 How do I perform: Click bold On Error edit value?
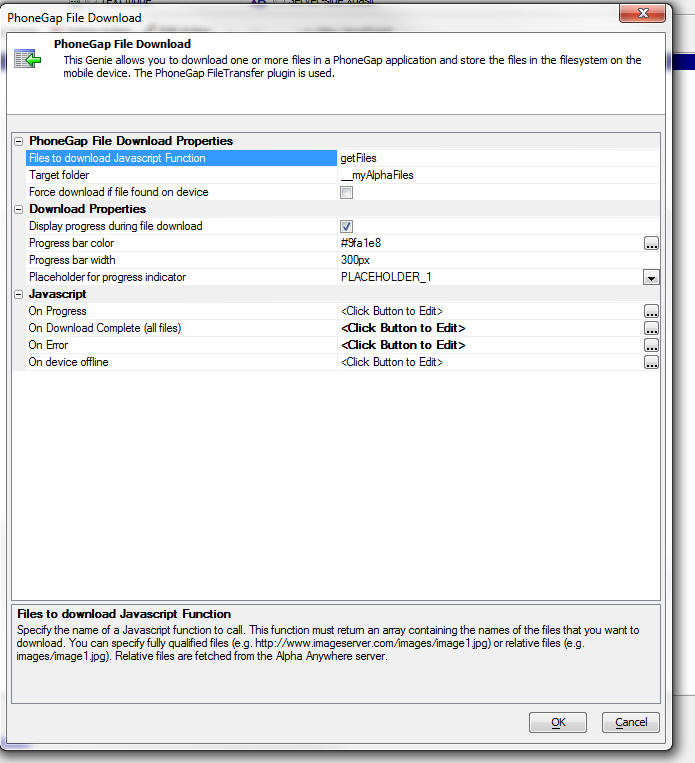[x=403, y=345]
